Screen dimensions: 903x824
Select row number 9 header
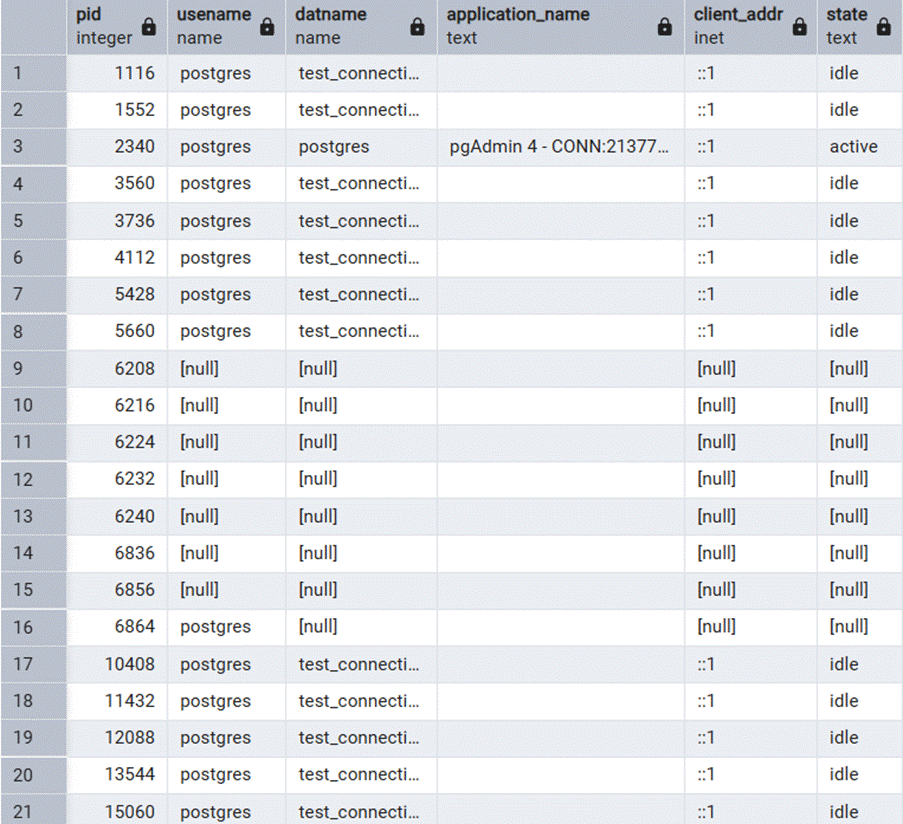pyautogui.click(x=33, y=368)
